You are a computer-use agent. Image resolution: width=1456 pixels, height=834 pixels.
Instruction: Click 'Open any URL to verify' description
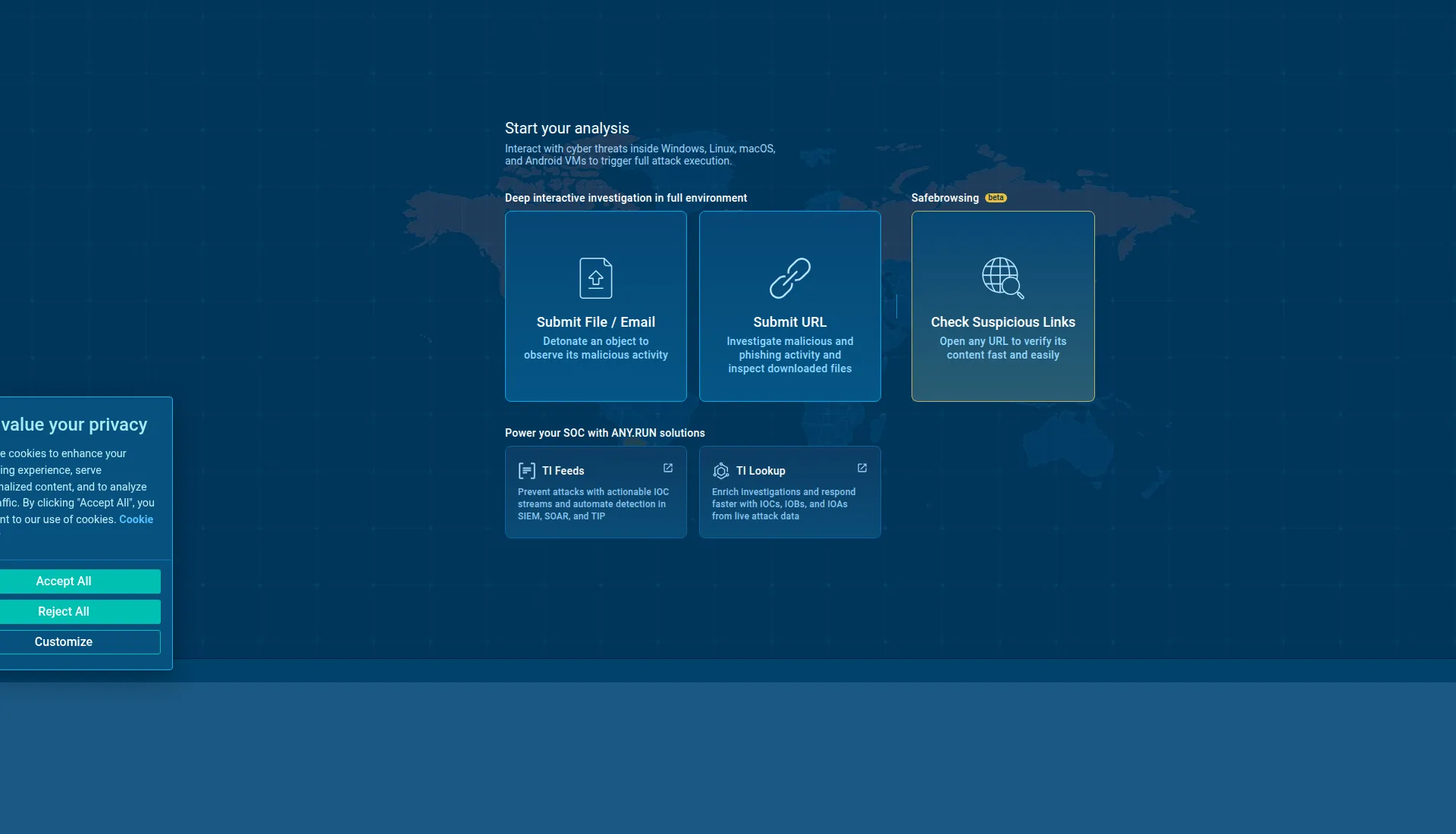pos(1003,348)
